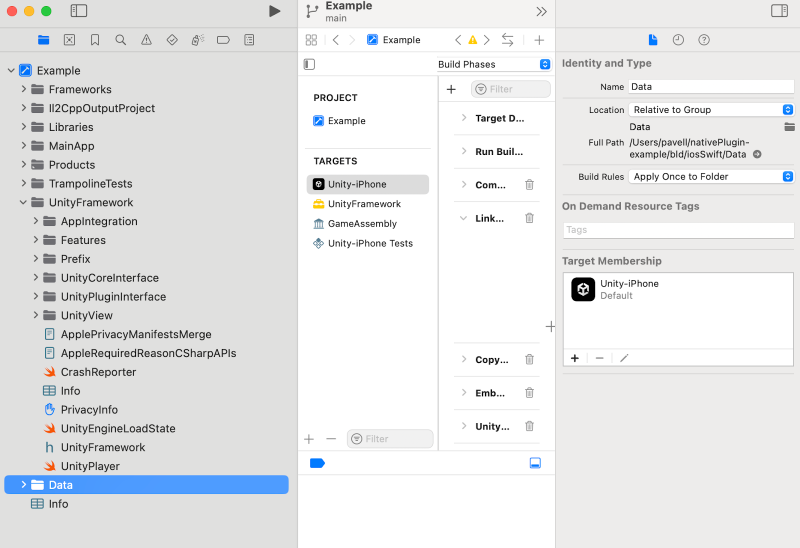Open the Find navigator magnifier
The width and height of the screenshot is (800, 548).
pyautogui.click(x=120, y=40)
